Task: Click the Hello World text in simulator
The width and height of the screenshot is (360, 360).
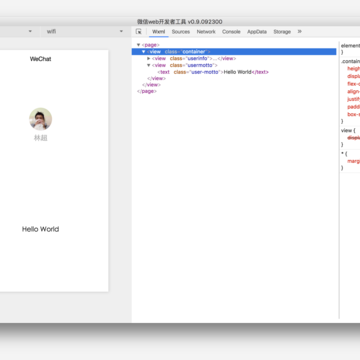Action: click(x=41, y=229)
